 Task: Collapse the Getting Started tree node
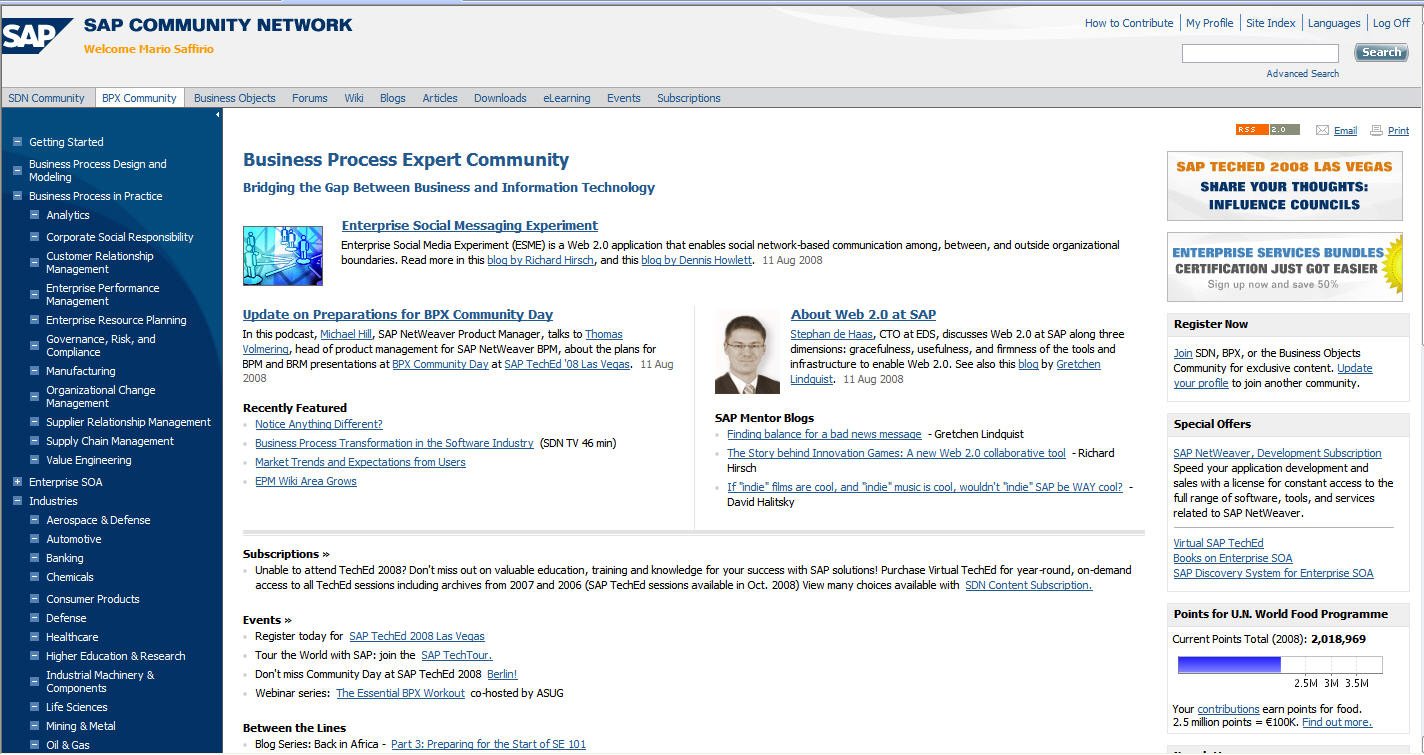coord(17,142)
